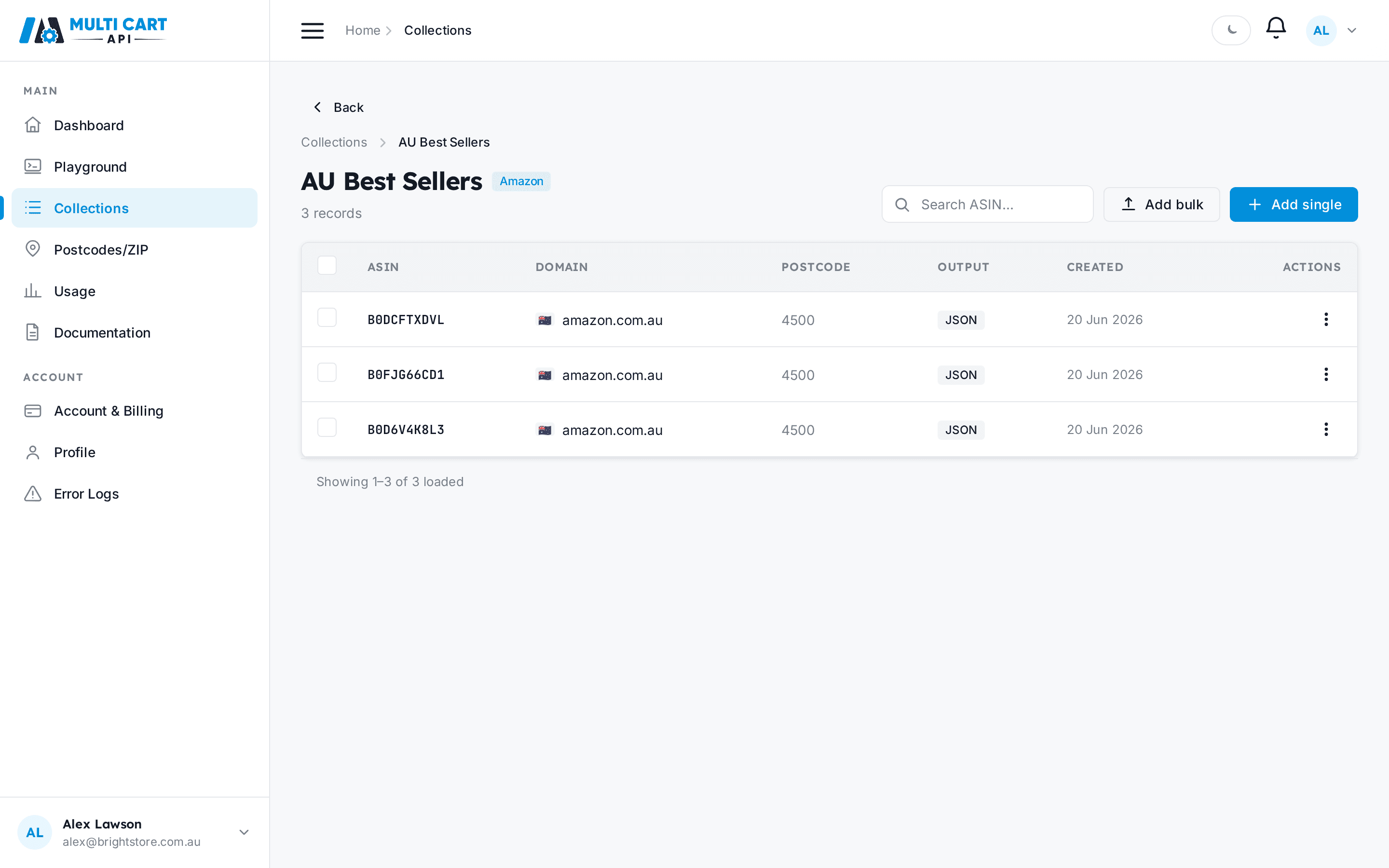1389x868 pixels.
Task: Open Postcodes/ZIP in the sidebar
Action: click(x=134, y=249)
